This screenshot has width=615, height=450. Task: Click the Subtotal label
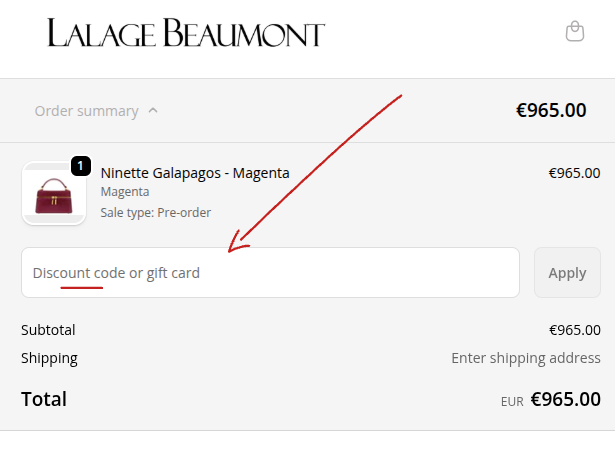pos(48,330)
